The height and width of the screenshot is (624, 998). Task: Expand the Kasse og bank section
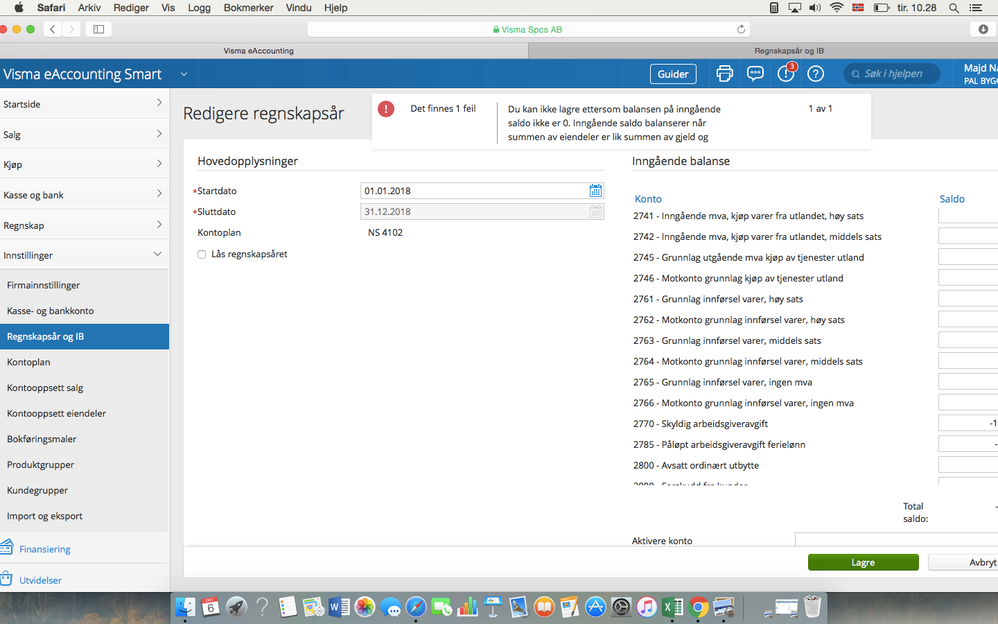[84, 195]
